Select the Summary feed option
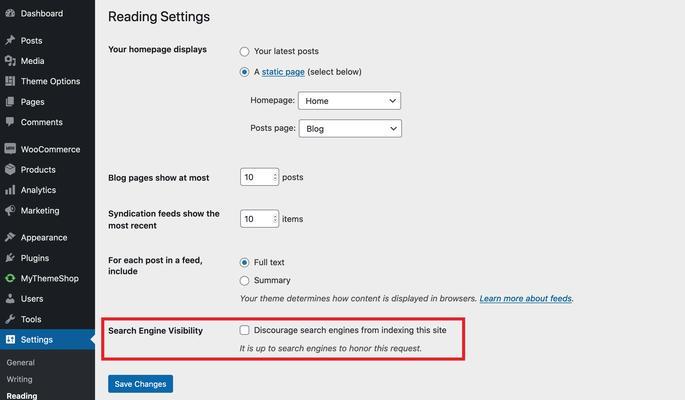The width and height of the screenshot is (685, 400). pos(245,280)
